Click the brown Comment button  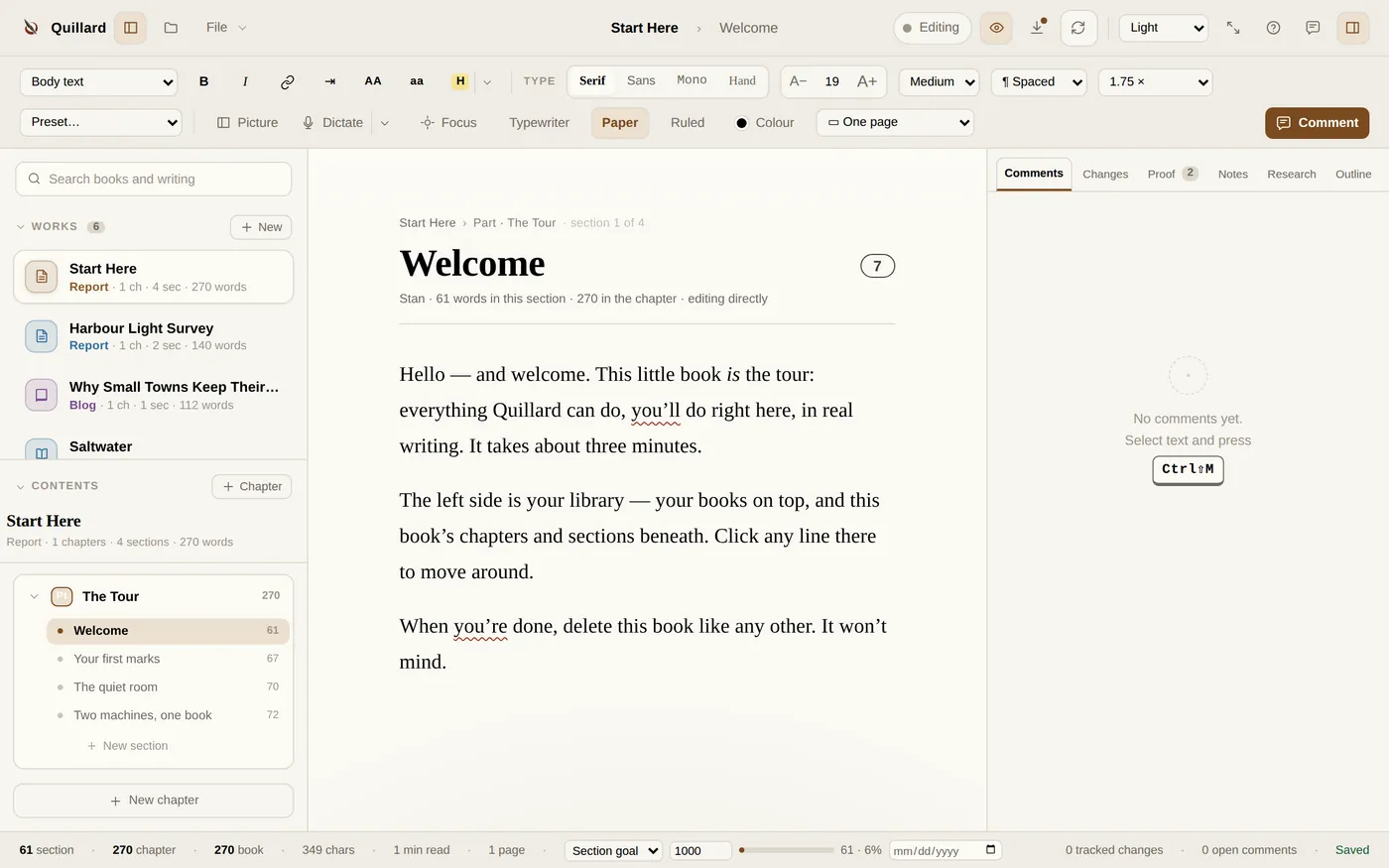(x=1318, y=122)
